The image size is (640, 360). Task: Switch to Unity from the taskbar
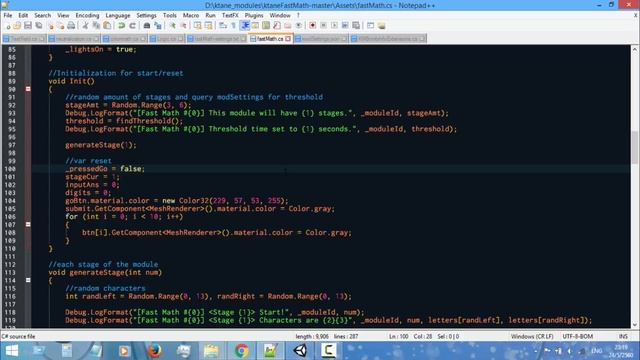tap(300, 351)
